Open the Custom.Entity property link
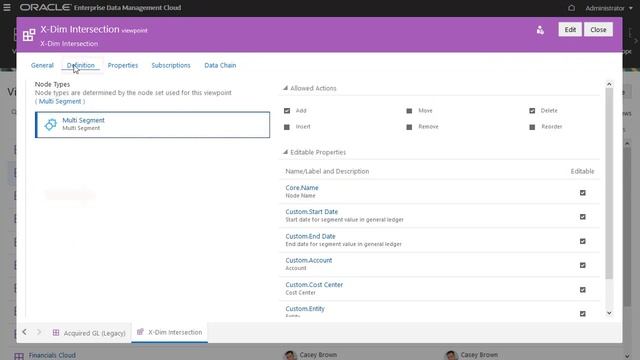The image size is (640, 360). click(305, 309)
